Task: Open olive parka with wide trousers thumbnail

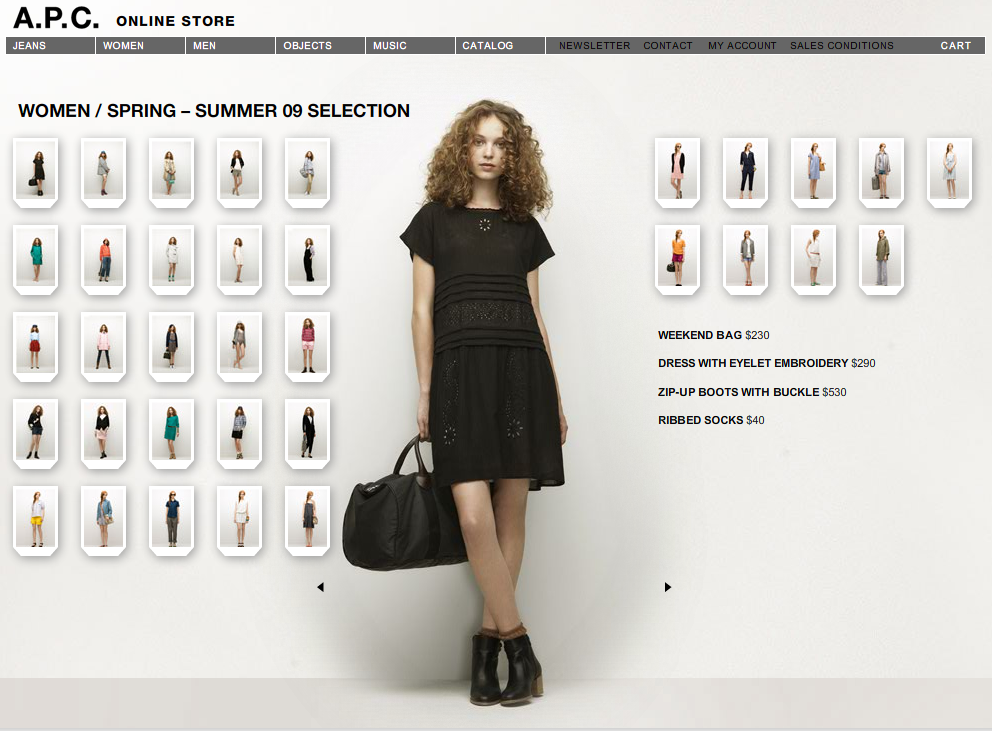Action: click(881, 259)
